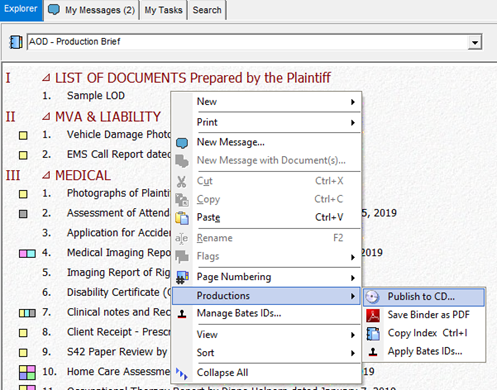The image size is (497, 390).
Task: Click the clipboard Paste icon
Action: pos(182,218)
